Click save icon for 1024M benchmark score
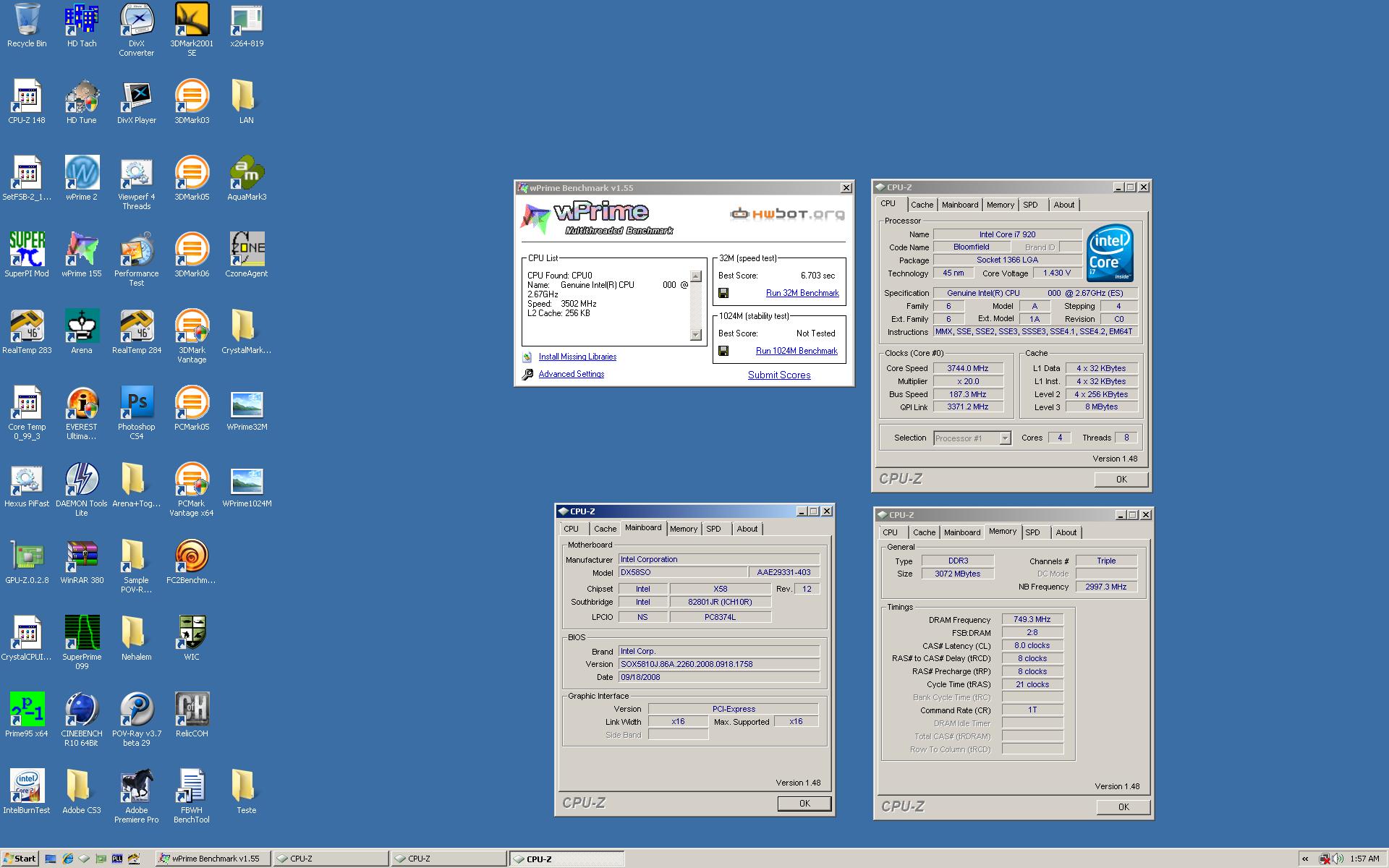Viewport: 1389px width, 868px height. point(723,351)
